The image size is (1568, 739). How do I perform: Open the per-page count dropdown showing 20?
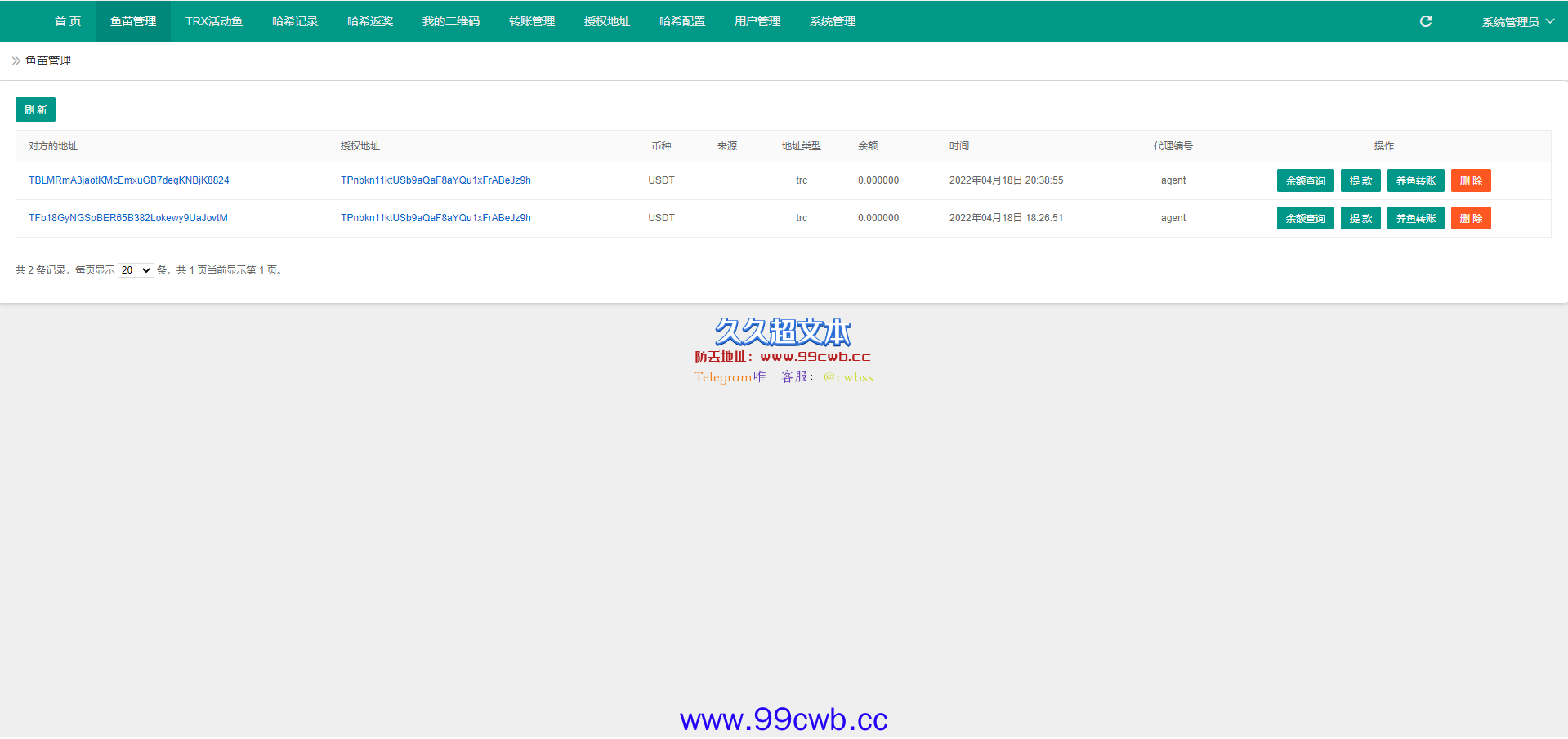[x=136, y=270]
